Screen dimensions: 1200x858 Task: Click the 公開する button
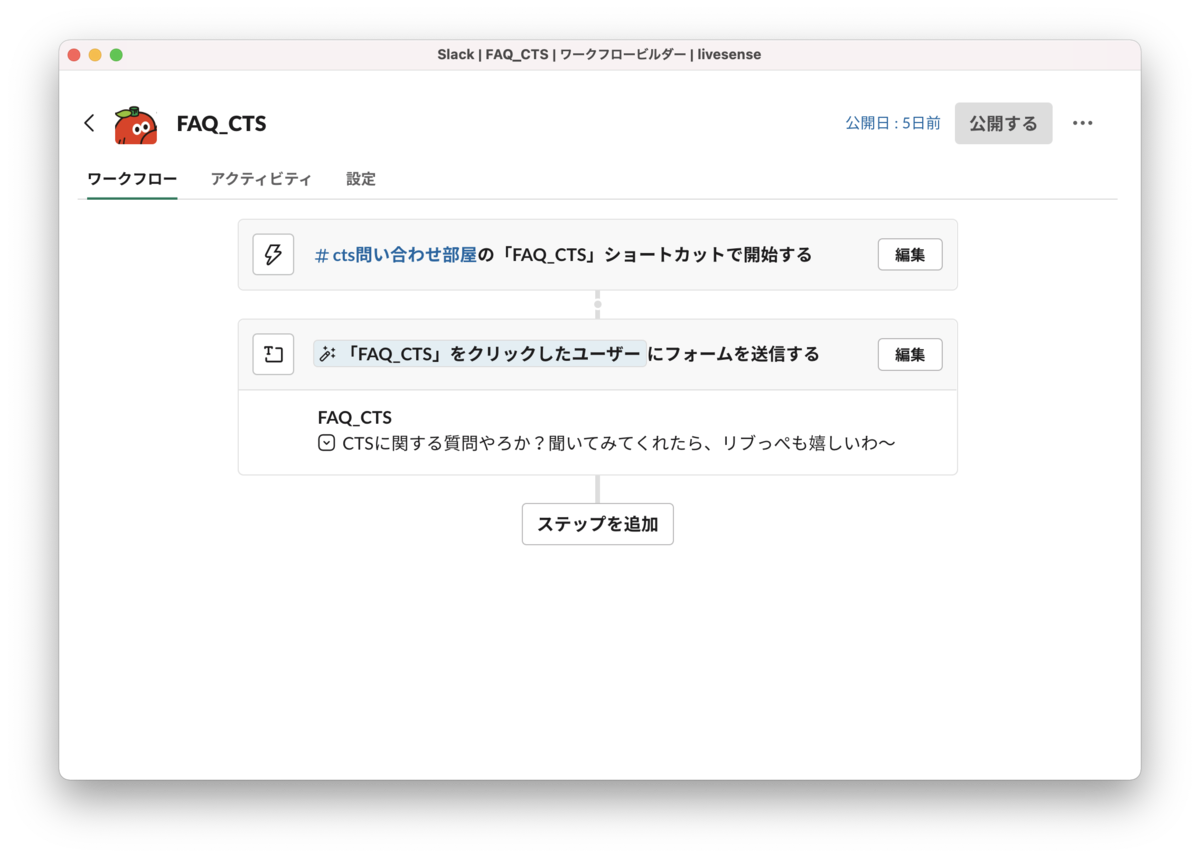[x=1003, y=123]
